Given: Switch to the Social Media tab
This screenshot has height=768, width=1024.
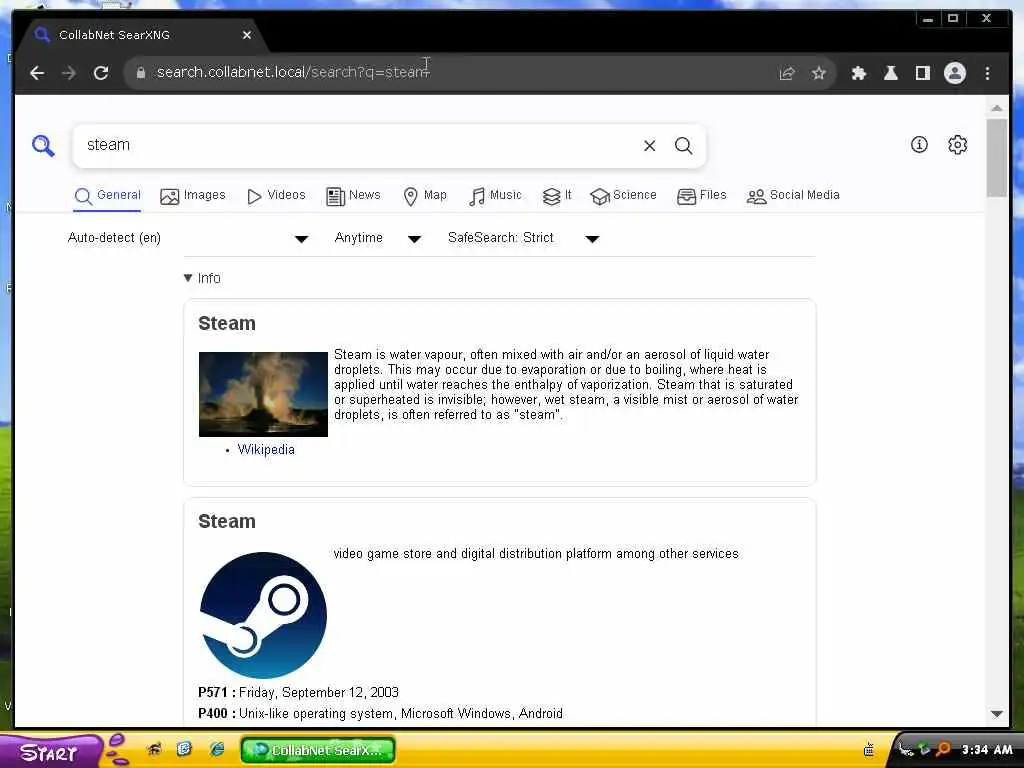Looking at the screenshot, I should [x=793, y=195].
